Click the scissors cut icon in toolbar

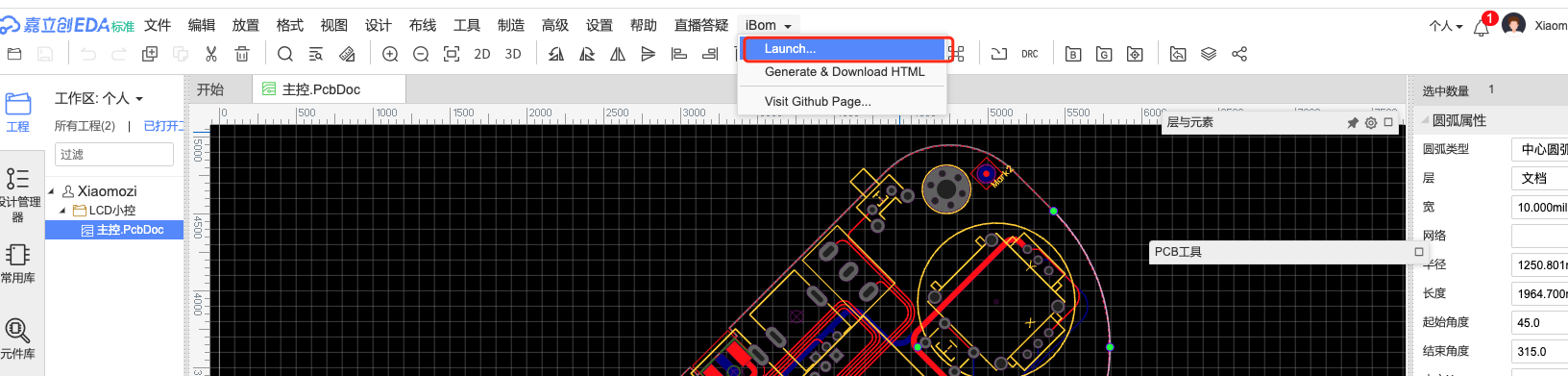coord(211,54)
